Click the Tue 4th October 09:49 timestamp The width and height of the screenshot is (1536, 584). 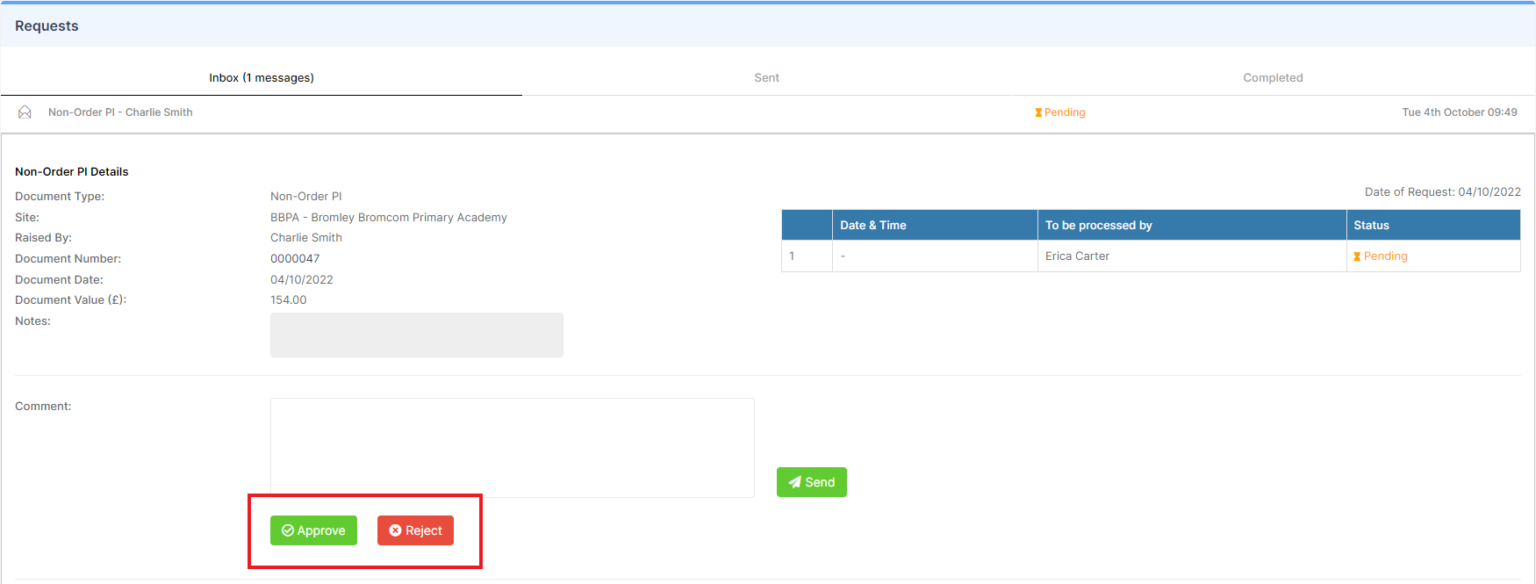pyautogui.click(x=1459, y=112)
